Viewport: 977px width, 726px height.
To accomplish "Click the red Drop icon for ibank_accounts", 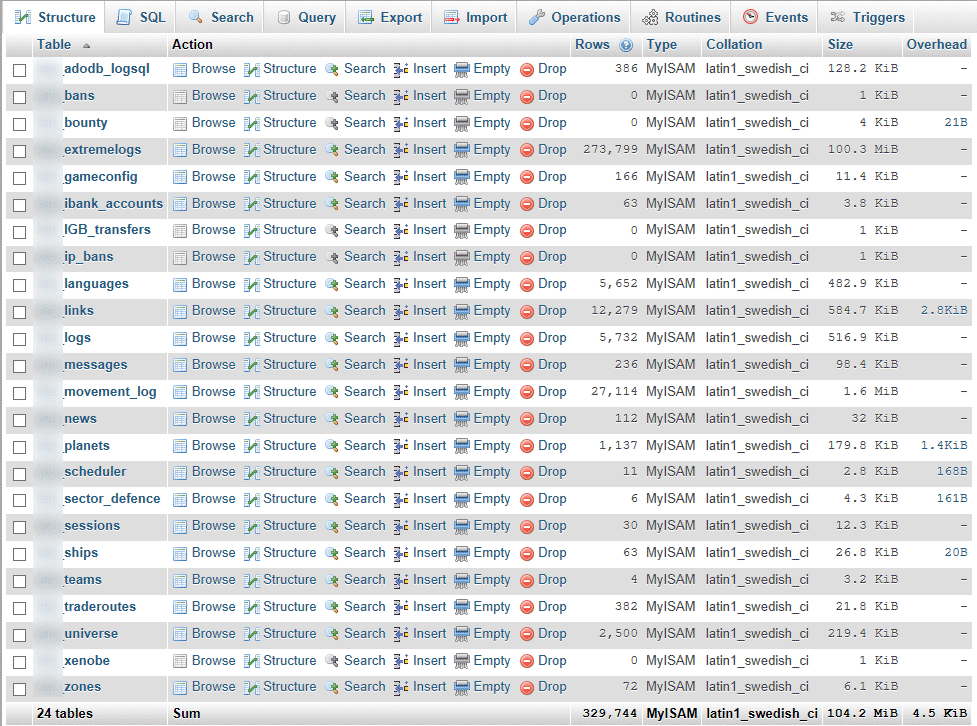I will 527,204.
